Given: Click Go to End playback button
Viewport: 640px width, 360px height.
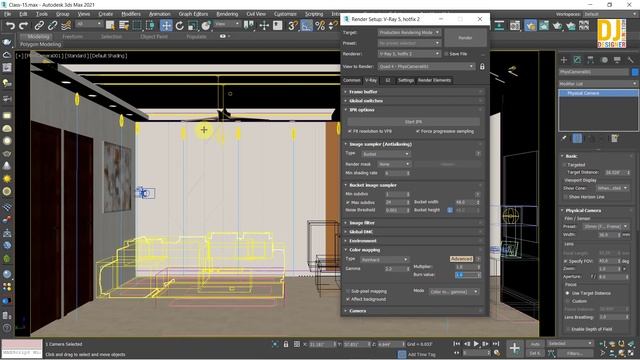Looking at the screenshot, I should pos(496,344).
